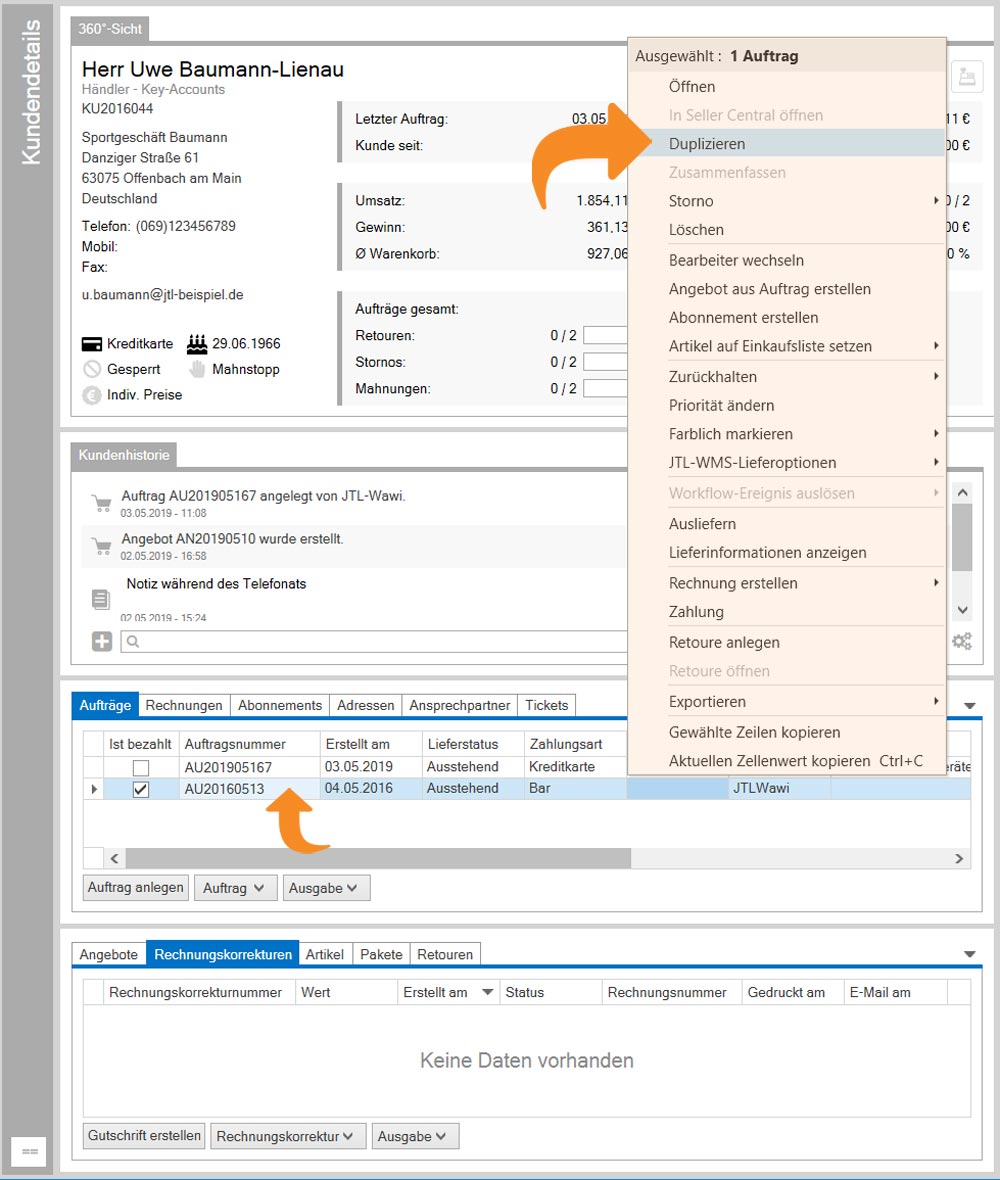Click the Mahnstopp hand icon
Viewport: 1000px width, 1180px height.
[x=197, y=369]
